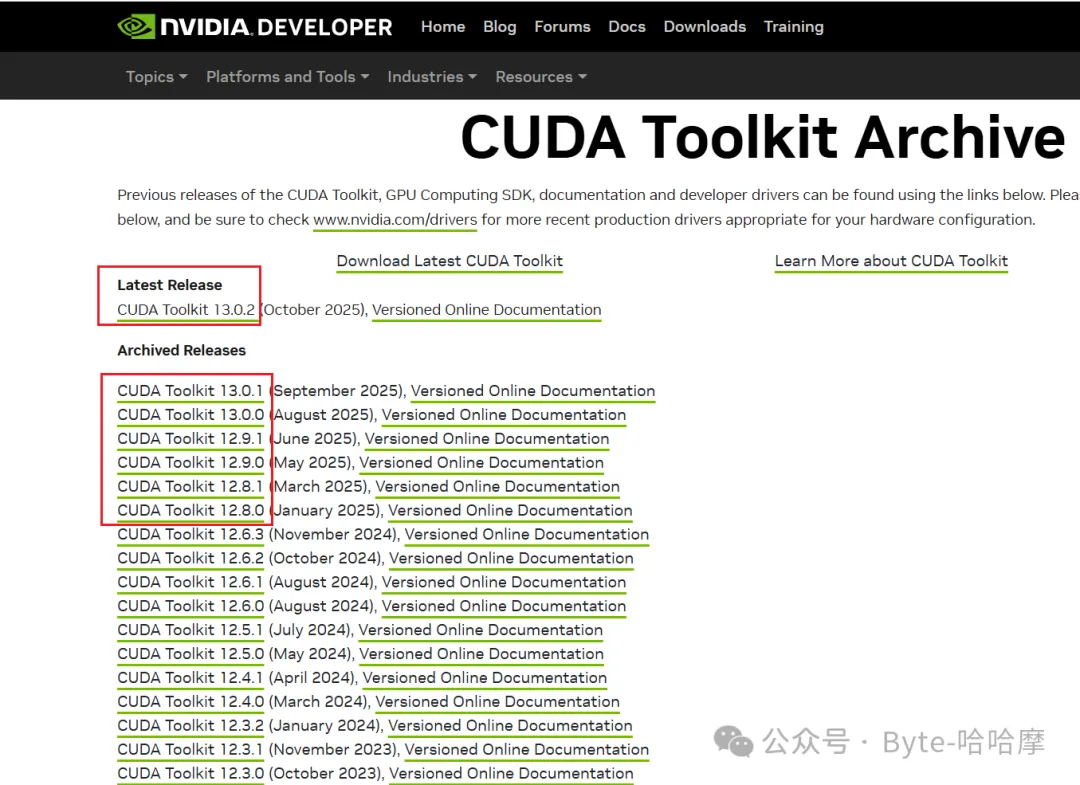The image size is (1080, 785).
Task: Open the Resources dropdown menu
Action: point(540,77)
